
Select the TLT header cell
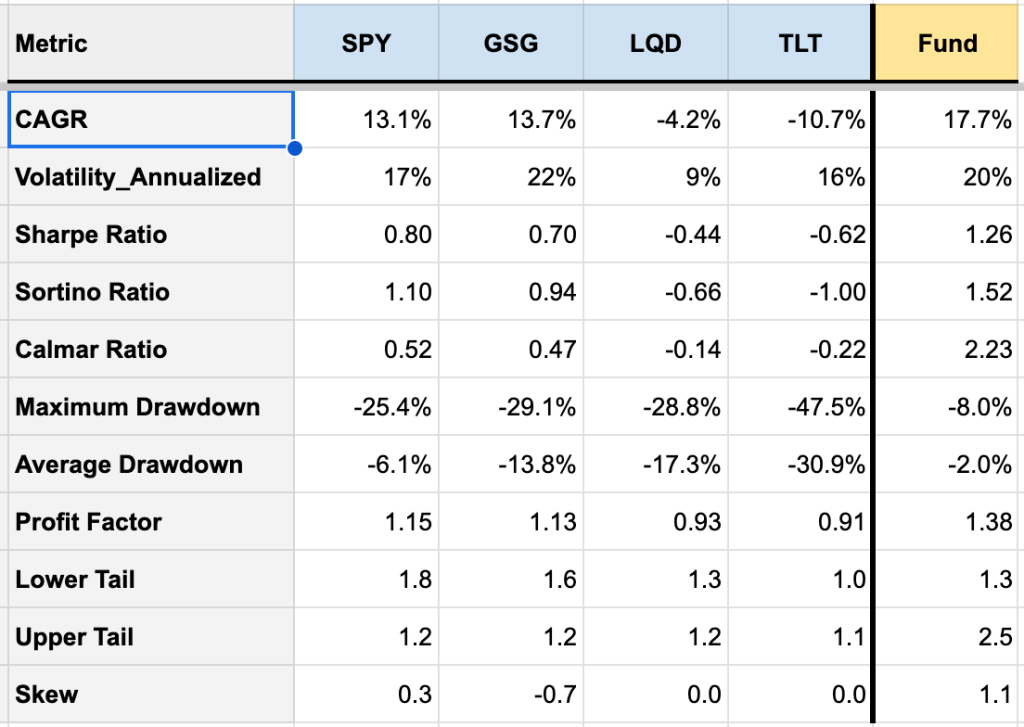[799, 44]
